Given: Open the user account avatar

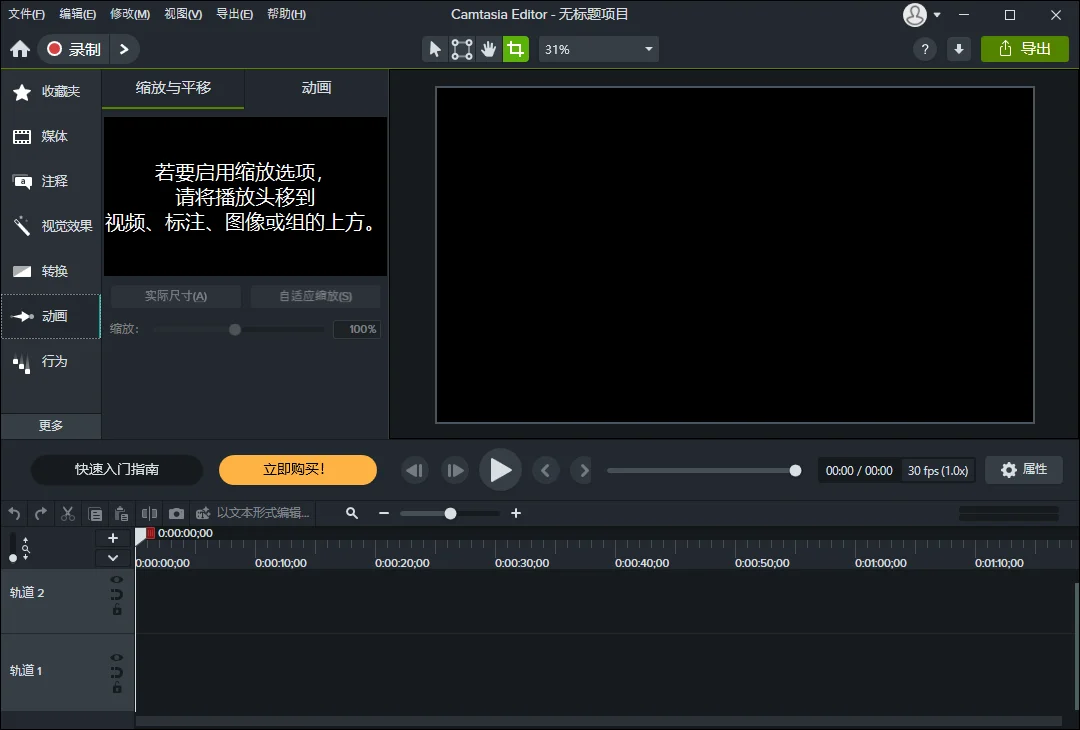Looking at the screenshot, I should click(x=915, y=14).
